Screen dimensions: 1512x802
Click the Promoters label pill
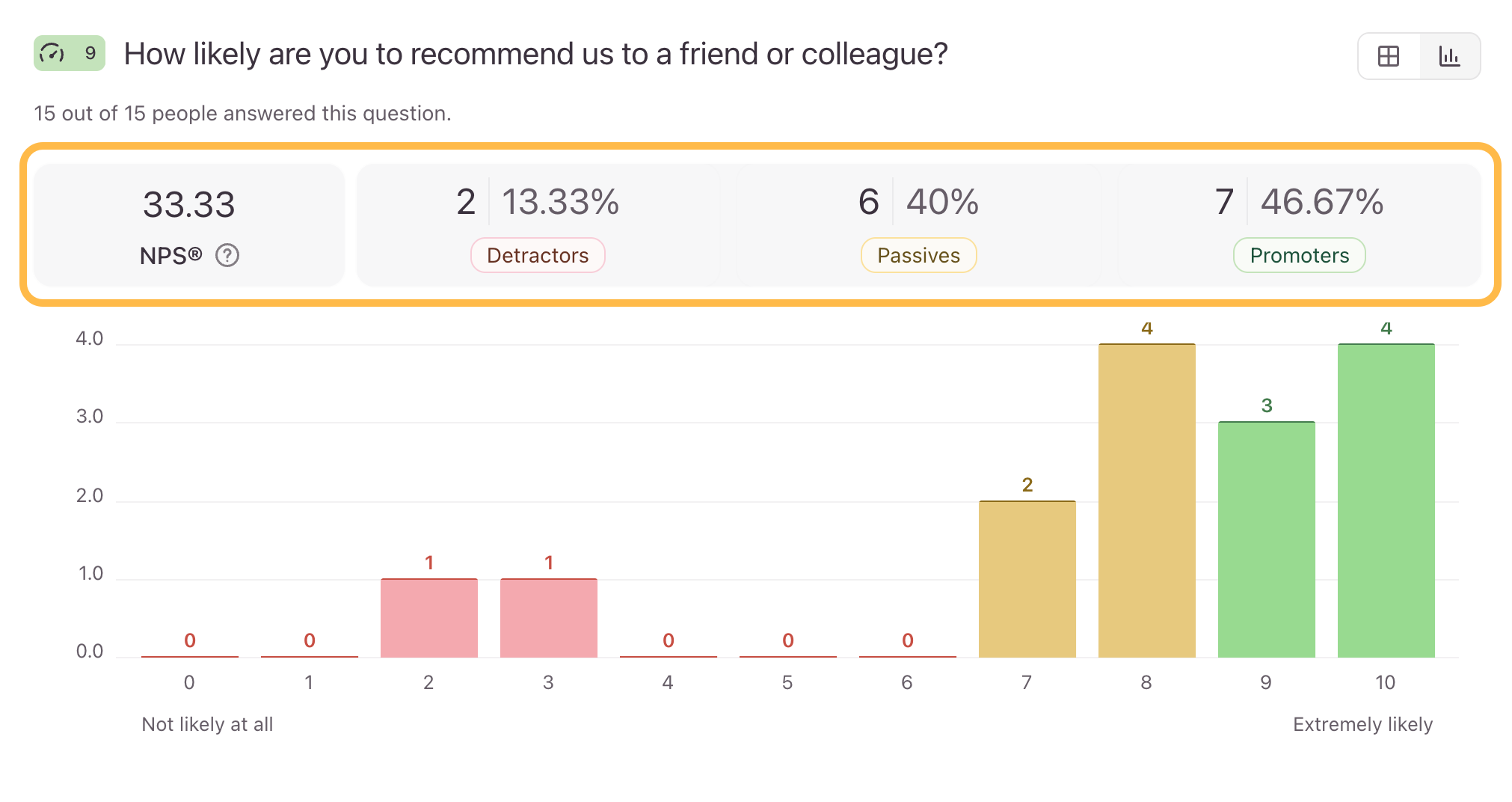(x=1299, y=256)
